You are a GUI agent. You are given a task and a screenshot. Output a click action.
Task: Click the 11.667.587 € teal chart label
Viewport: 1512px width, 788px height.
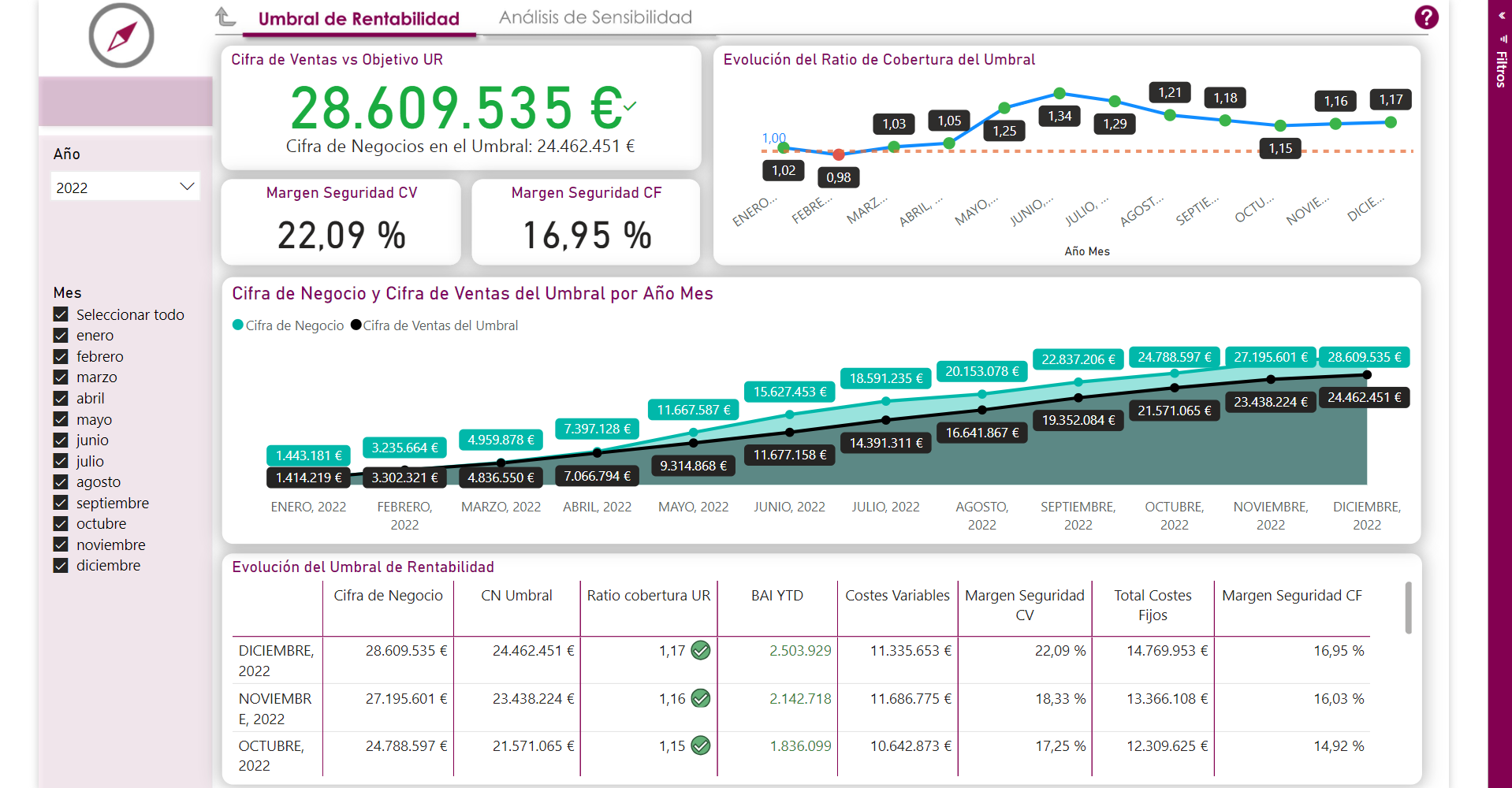point(694,410)
